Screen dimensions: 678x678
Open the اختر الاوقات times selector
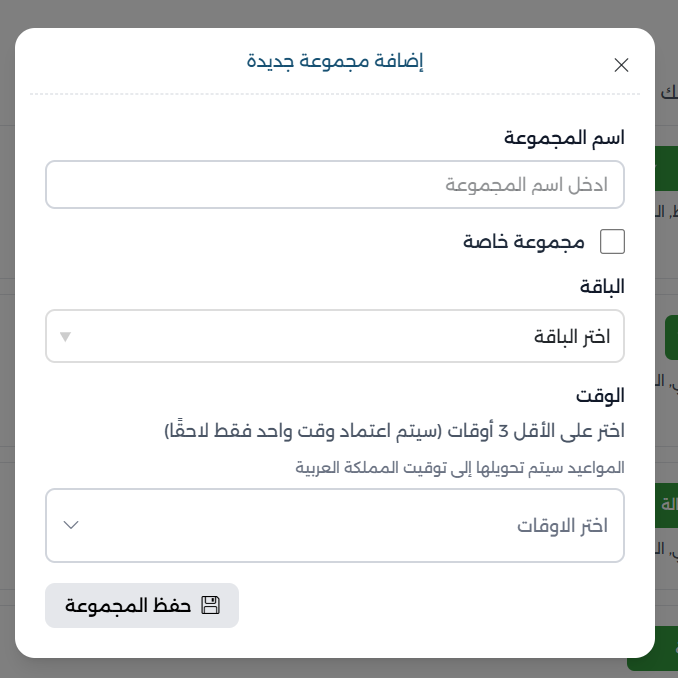(335, 525)
